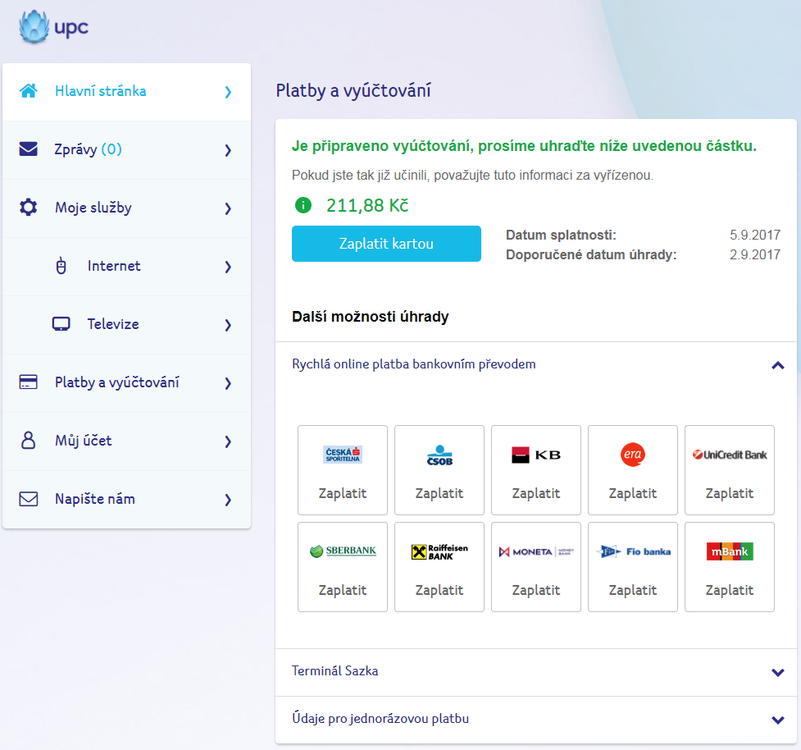Open the Hlavní stránka menu item
The image size is (801, 750).
[127, 91]
